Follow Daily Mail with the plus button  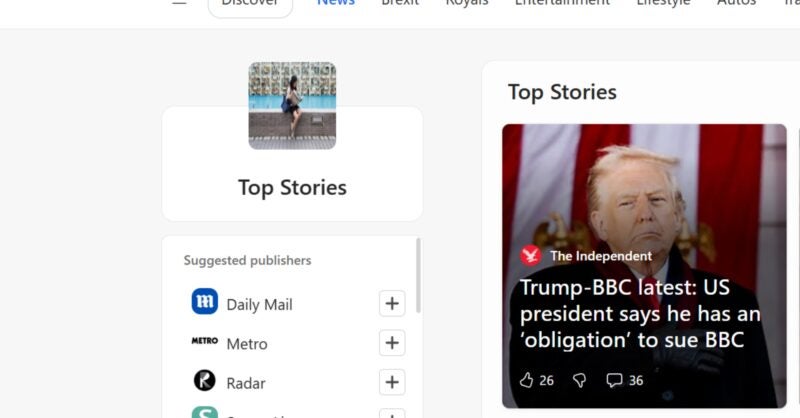pyautogui.click(x=392, y=303)
